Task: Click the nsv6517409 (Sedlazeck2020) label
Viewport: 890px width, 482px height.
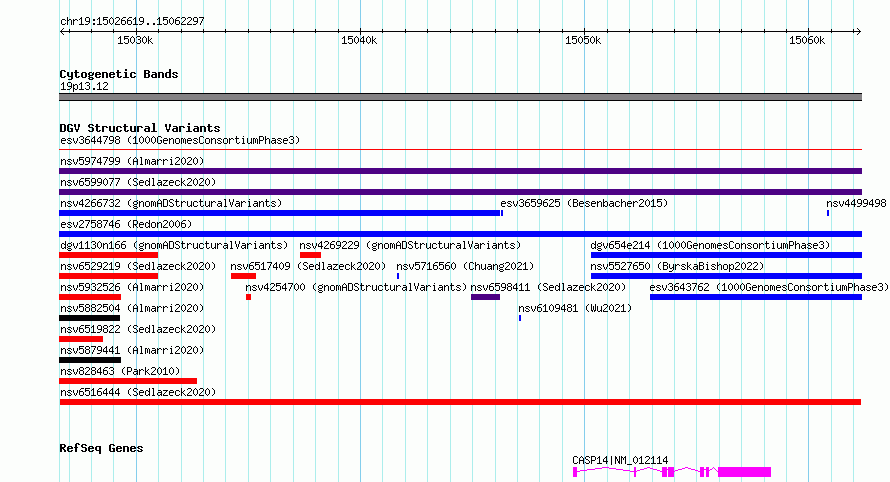Action: [x=308, y=266]
